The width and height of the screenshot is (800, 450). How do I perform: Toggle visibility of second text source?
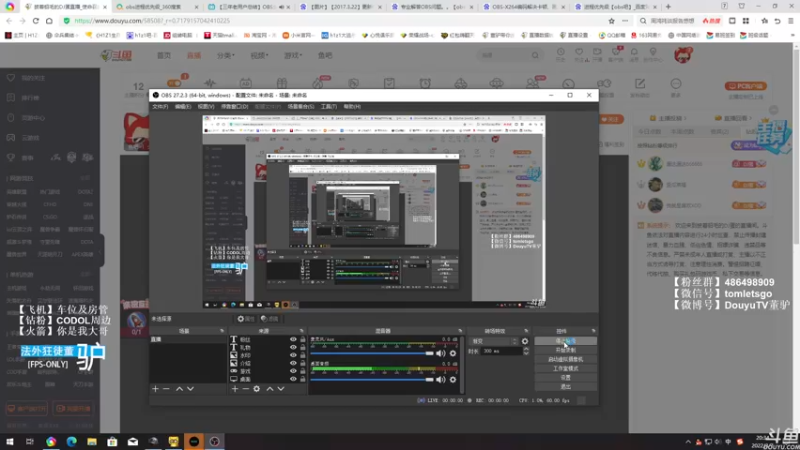(293, 347)
